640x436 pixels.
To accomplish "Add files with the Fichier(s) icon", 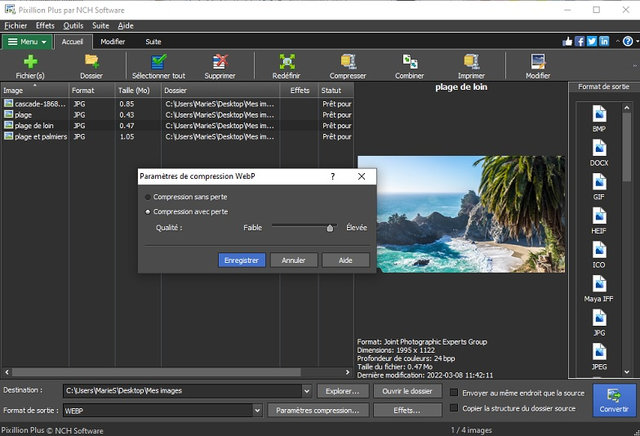I will (30, 66).
